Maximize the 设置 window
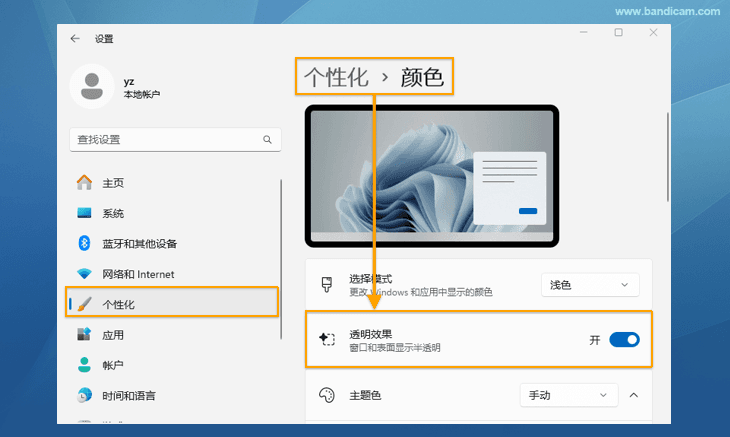 pyautogui.click(x=618, y=32)
